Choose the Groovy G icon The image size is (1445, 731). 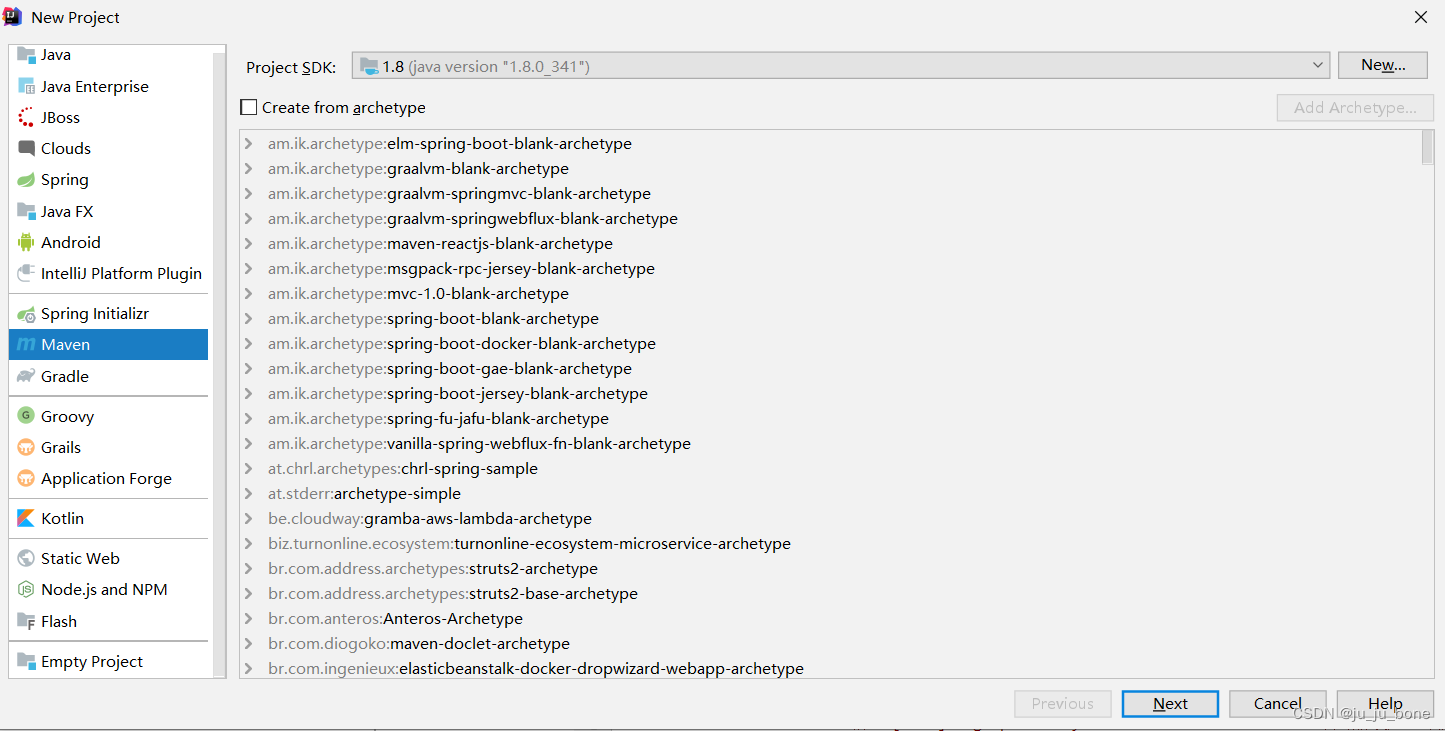[26, 416]
